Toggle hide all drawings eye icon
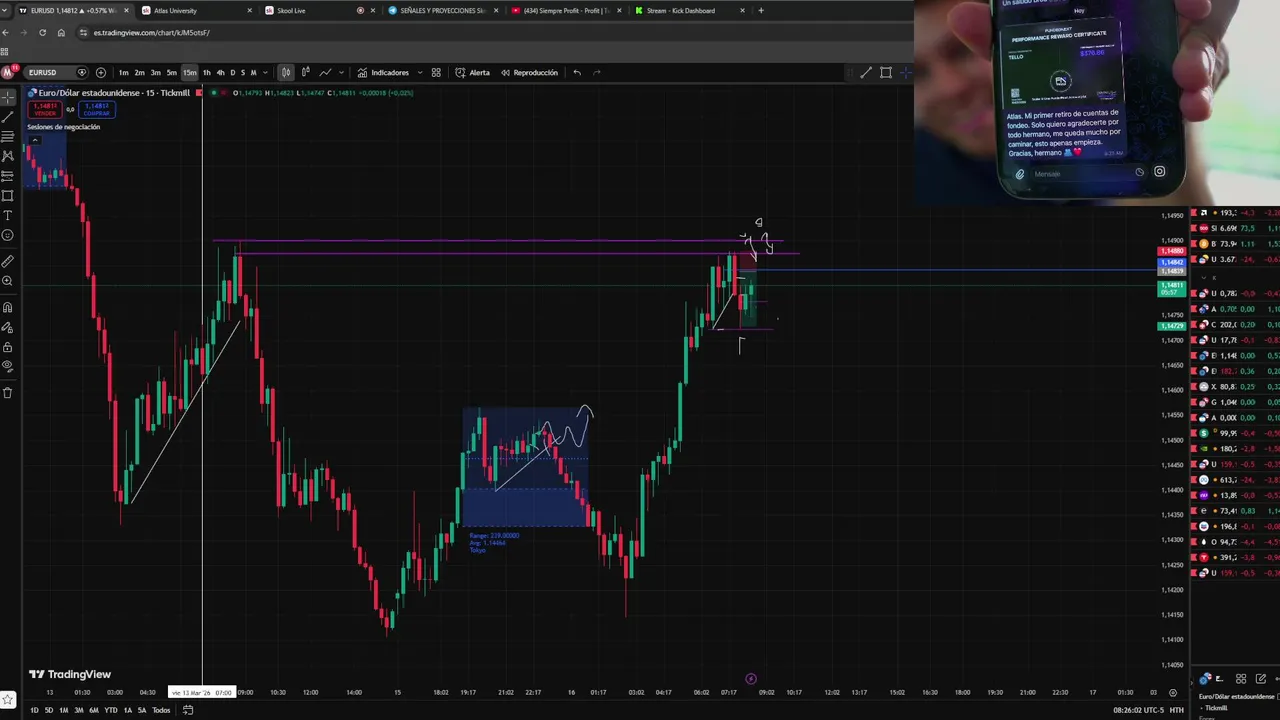The image size is (1280, 720). coord(7,366)
